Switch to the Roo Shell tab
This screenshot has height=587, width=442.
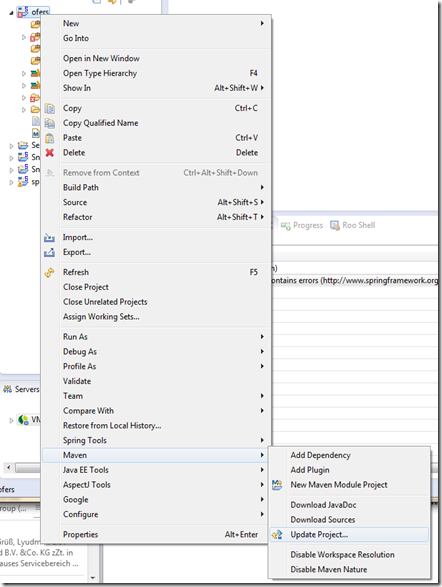(353, 225)
